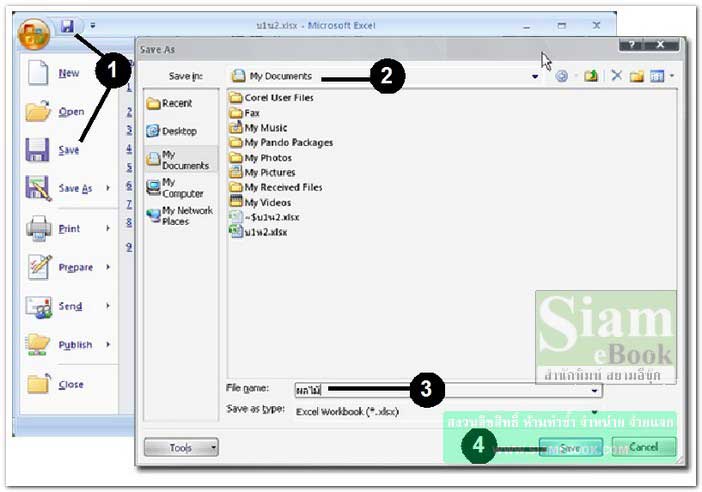The width and height of the screenshot is (702, 492).
Task: Click the Back navigation icon in Save As
Action: (561, 77)
